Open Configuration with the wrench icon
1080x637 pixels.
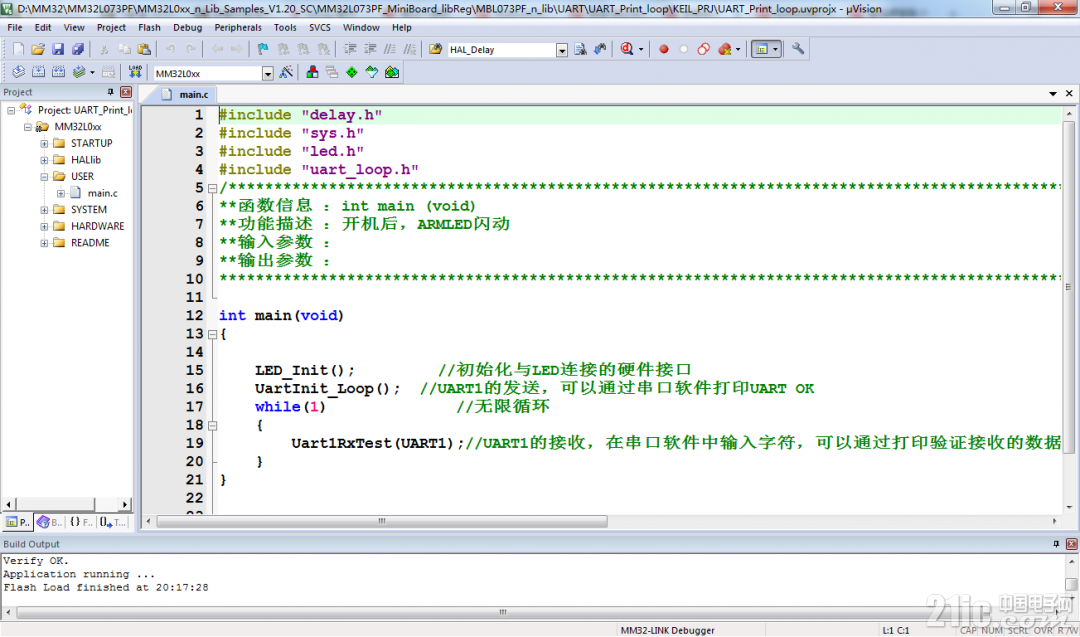[798, 50]
